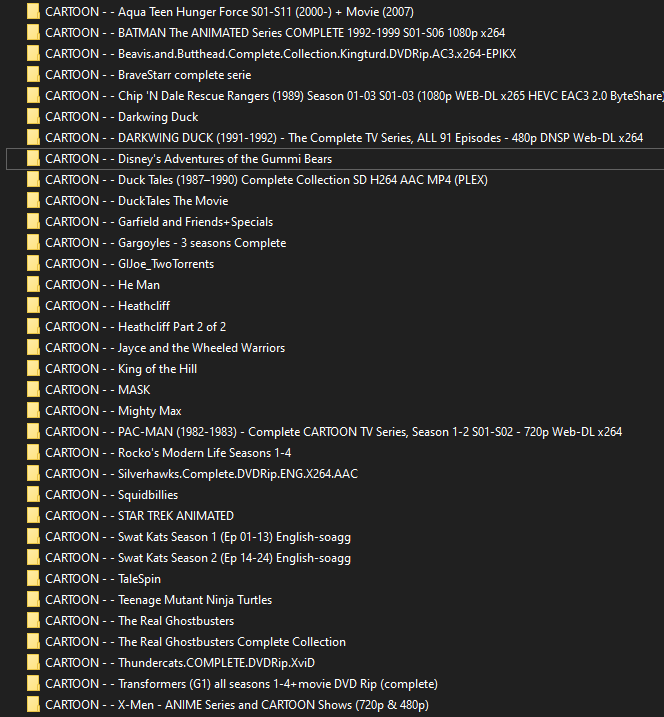The height and width of the screenshot is (717, 664).
Task: Click the Mighty Max folder icon
Action: point(33,411)
